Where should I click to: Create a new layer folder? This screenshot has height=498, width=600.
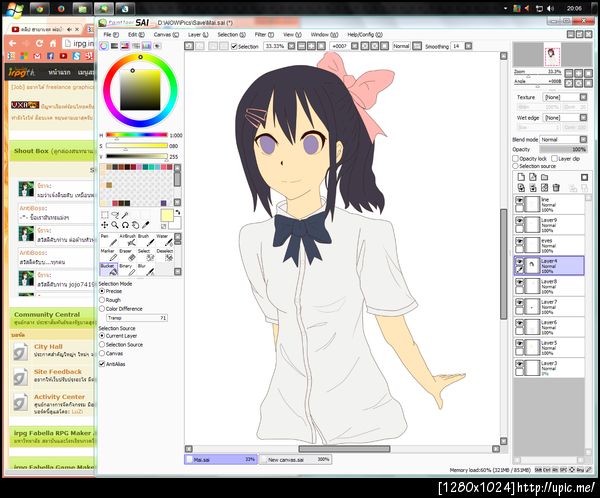(545, 177)
